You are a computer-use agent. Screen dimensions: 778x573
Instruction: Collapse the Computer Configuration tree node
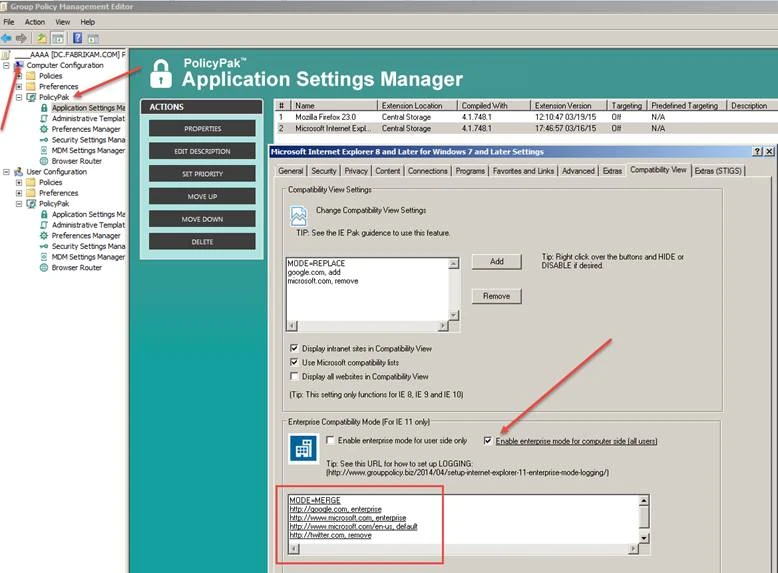point(7,65)
